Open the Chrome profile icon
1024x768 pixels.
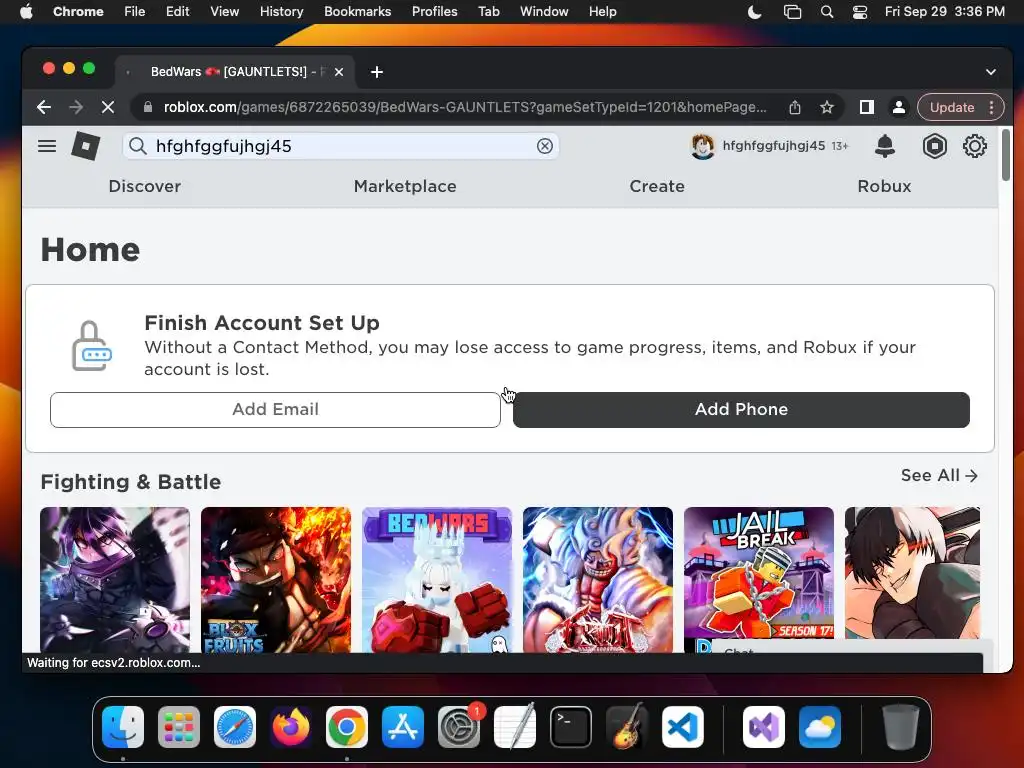point(899,107)
